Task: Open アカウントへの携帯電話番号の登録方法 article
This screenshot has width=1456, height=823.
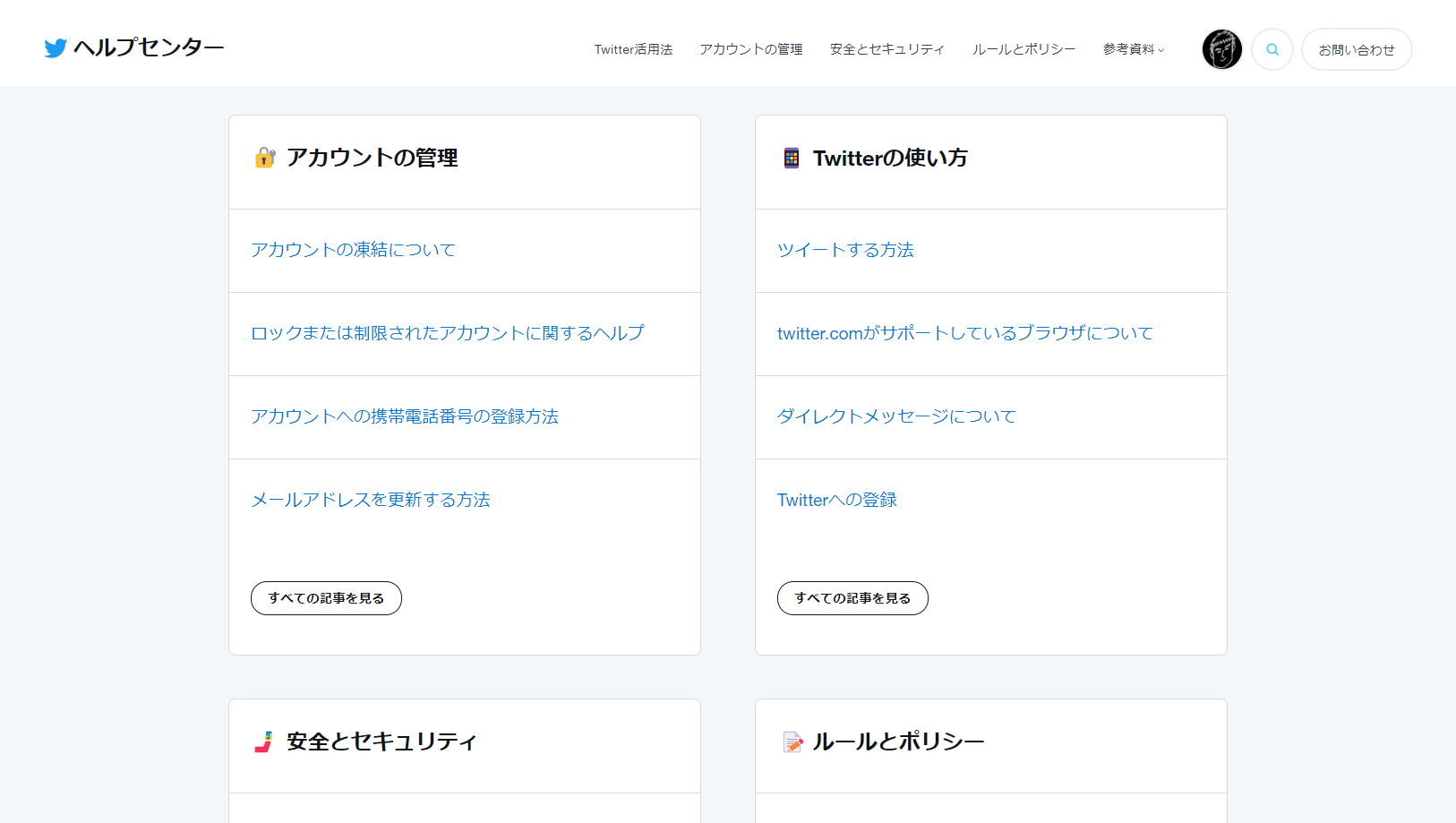Action: click(x=405, y=416)
